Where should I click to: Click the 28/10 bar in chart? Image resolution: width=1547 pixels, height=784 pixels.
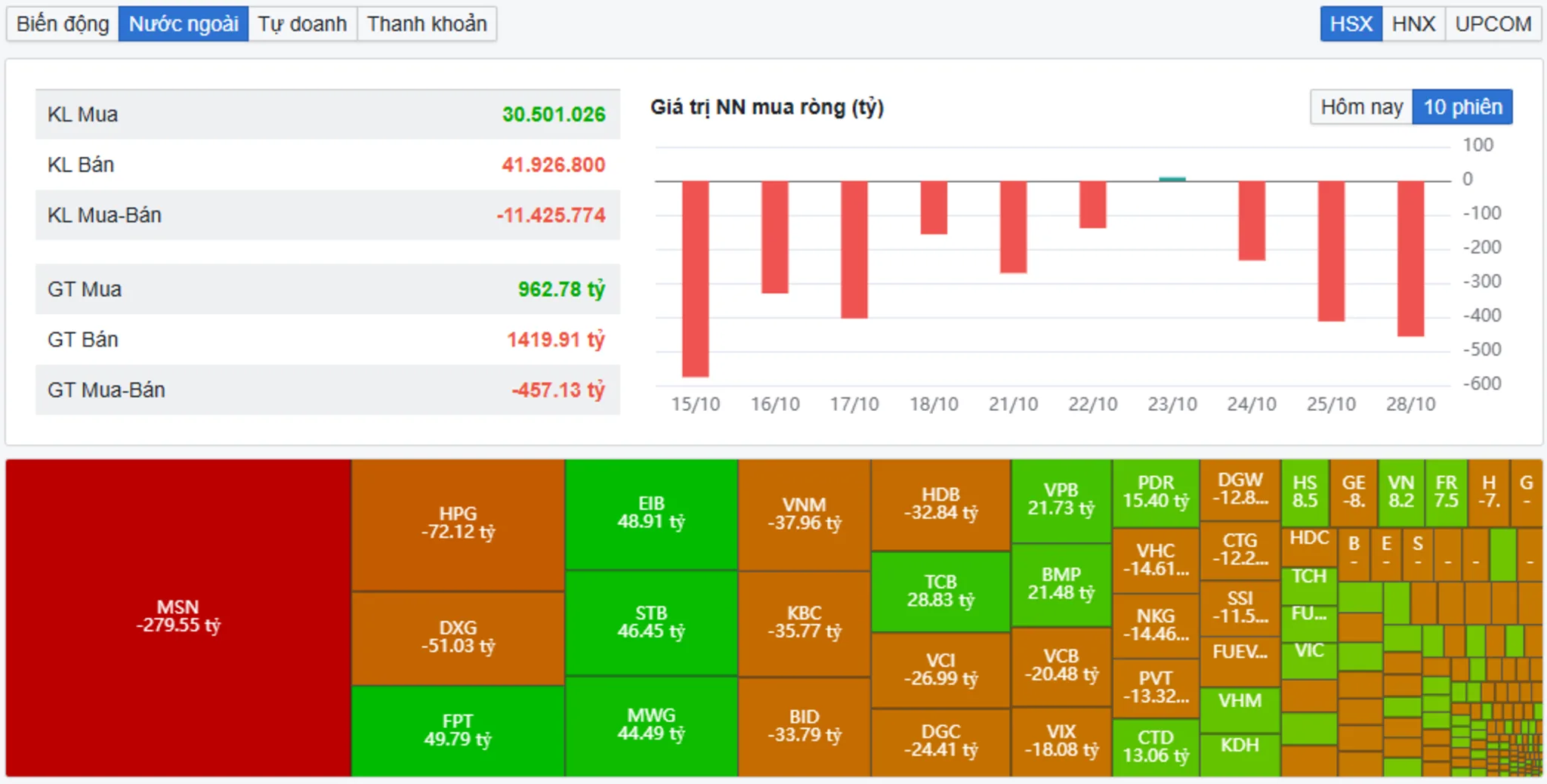pyautogui.click(x=1410, y=259)
